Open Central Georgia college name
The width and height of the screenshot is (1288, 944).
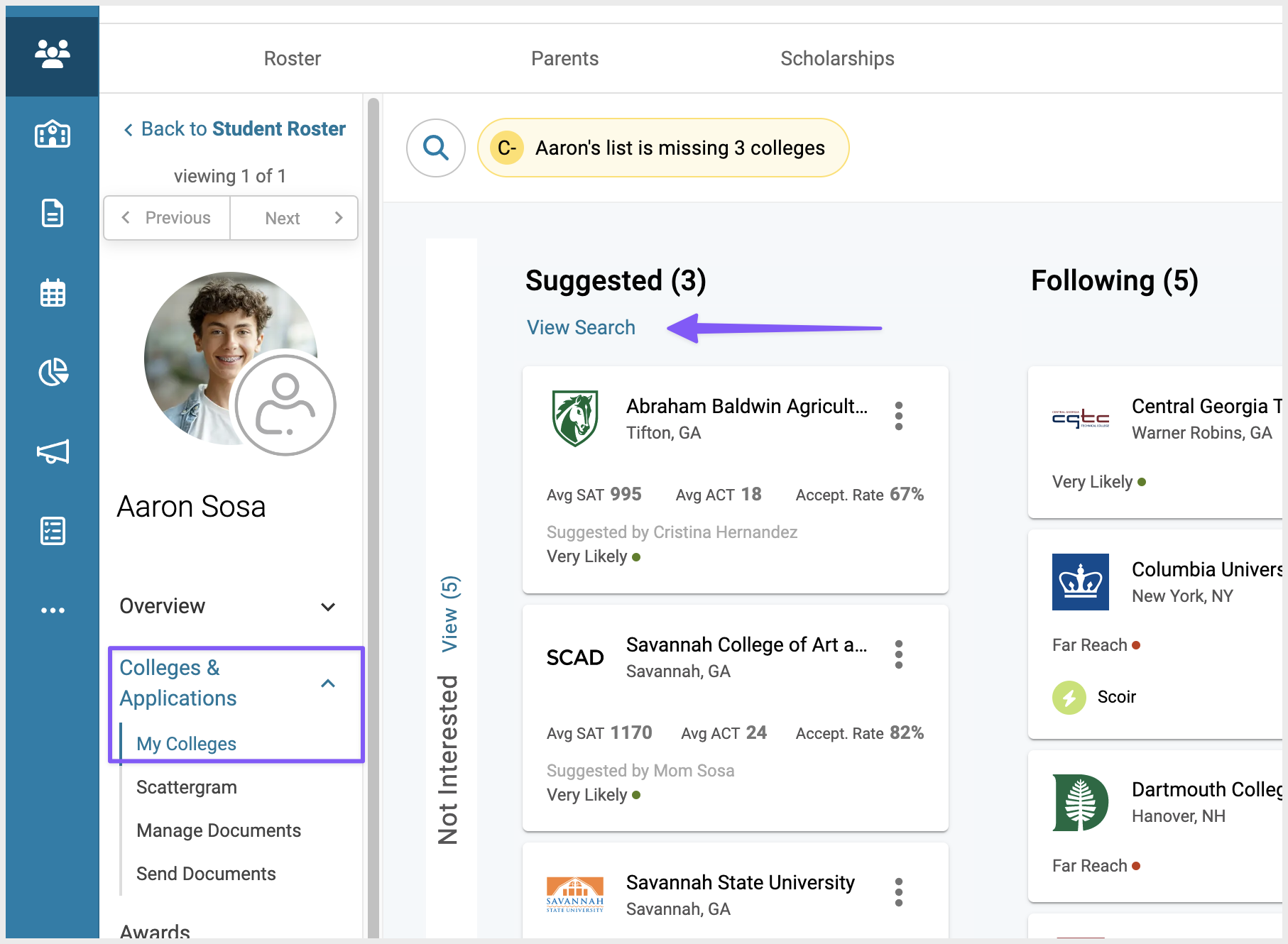pos(1207,406)
